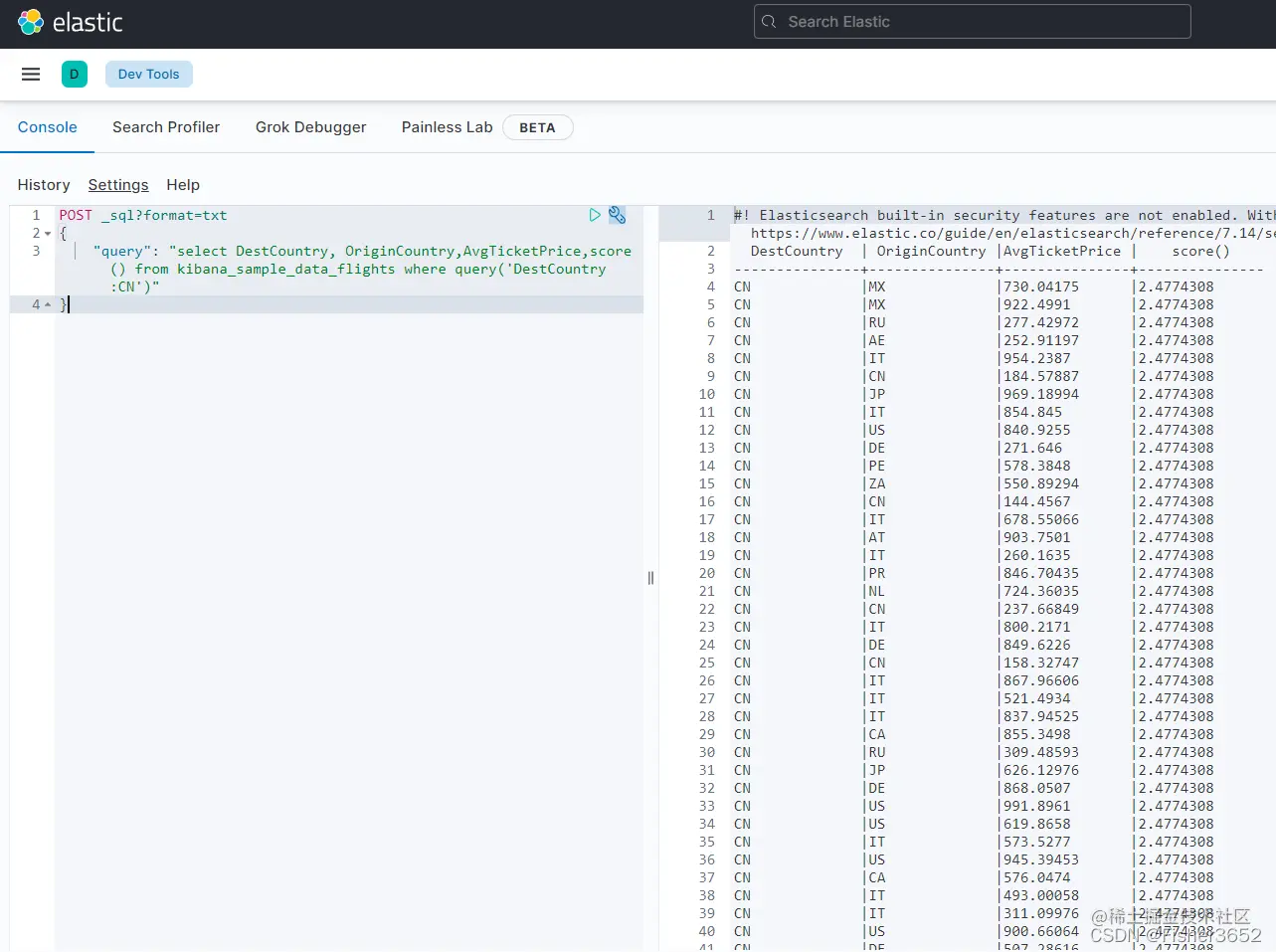Image resolution: width=1276 pixels, height=952 pixels.
Task: Click the Dev Tools breadcrumb
Action: click(148, 74)
